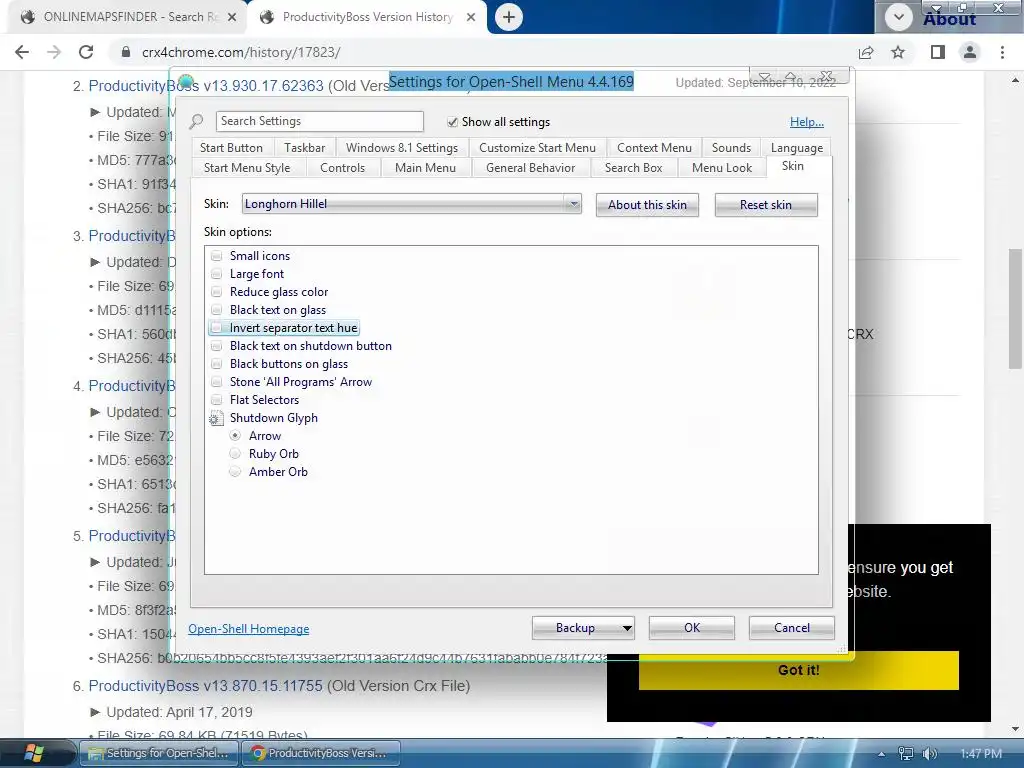This screenshot has height=768, width=1024.
Task: Expand Updated April 17, 2019 details
Action: point(95,712)
